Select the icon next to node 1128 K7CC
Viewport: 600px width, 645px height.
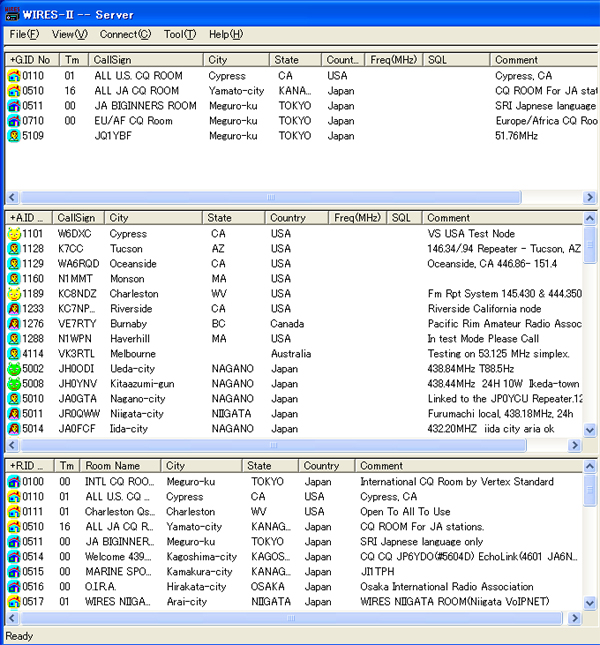point(14,249)
